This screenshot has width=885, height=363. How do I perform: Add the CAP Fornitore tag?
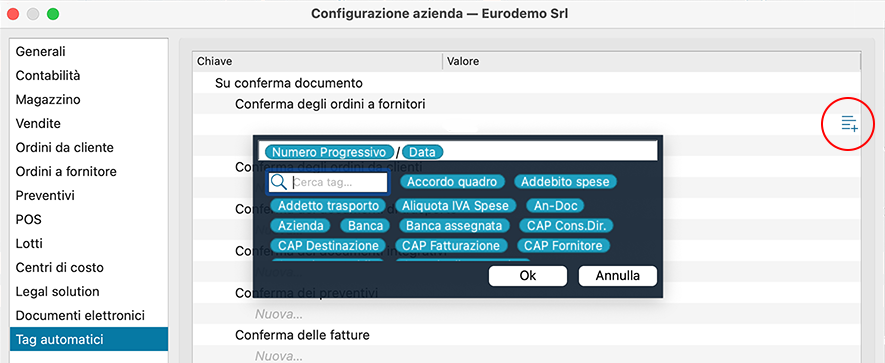coord(563,246)
